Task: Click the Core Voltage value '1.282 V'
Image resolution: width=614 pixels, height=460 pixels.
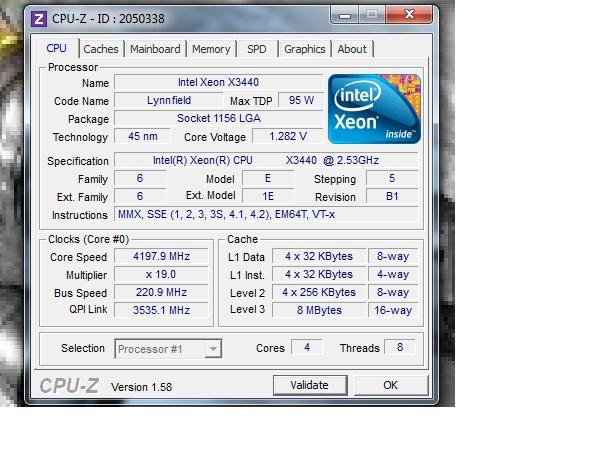Action: (288, 136)
